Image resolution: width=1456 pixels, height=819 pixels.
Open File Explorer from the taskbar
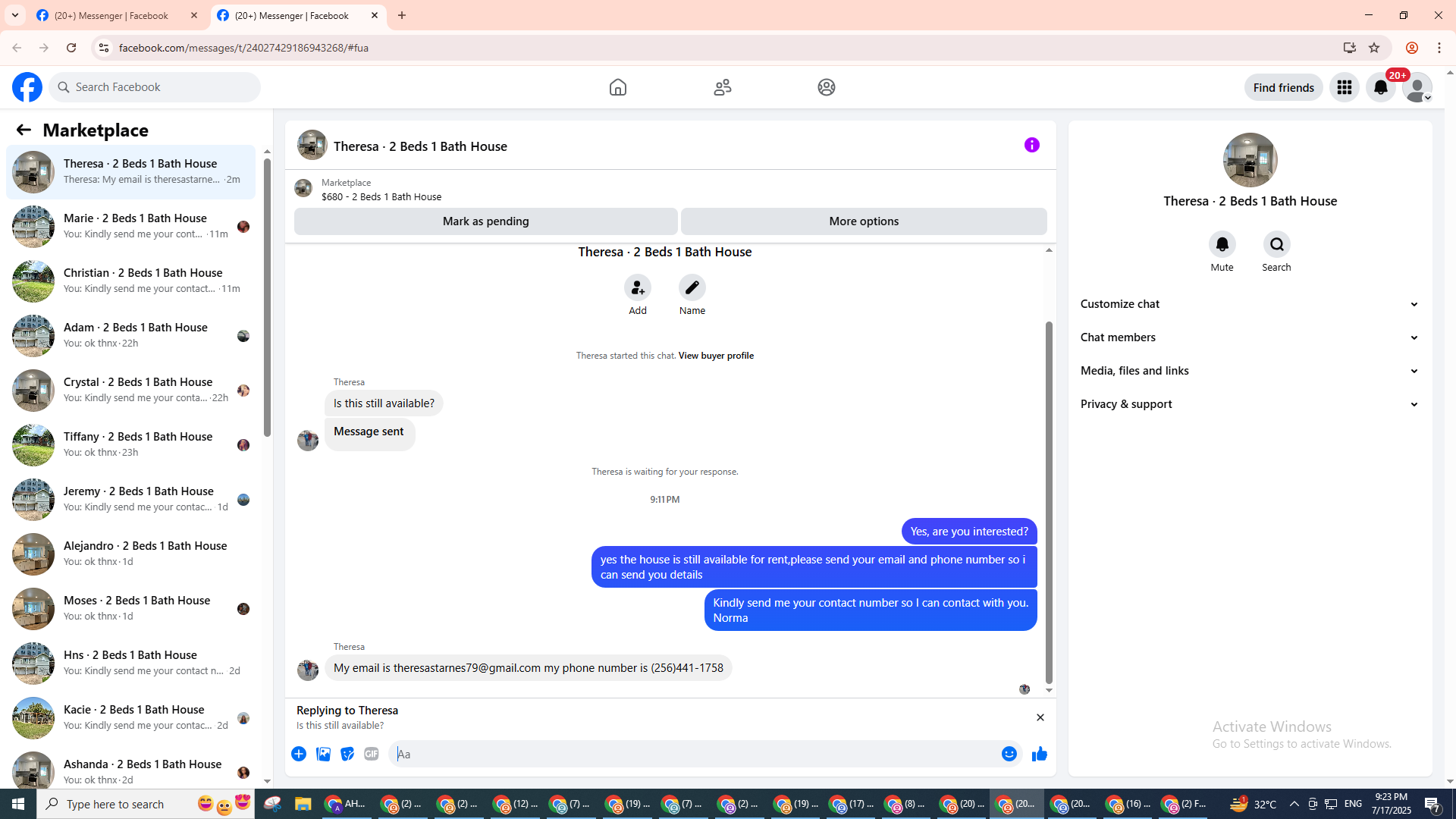pos(303,804)
